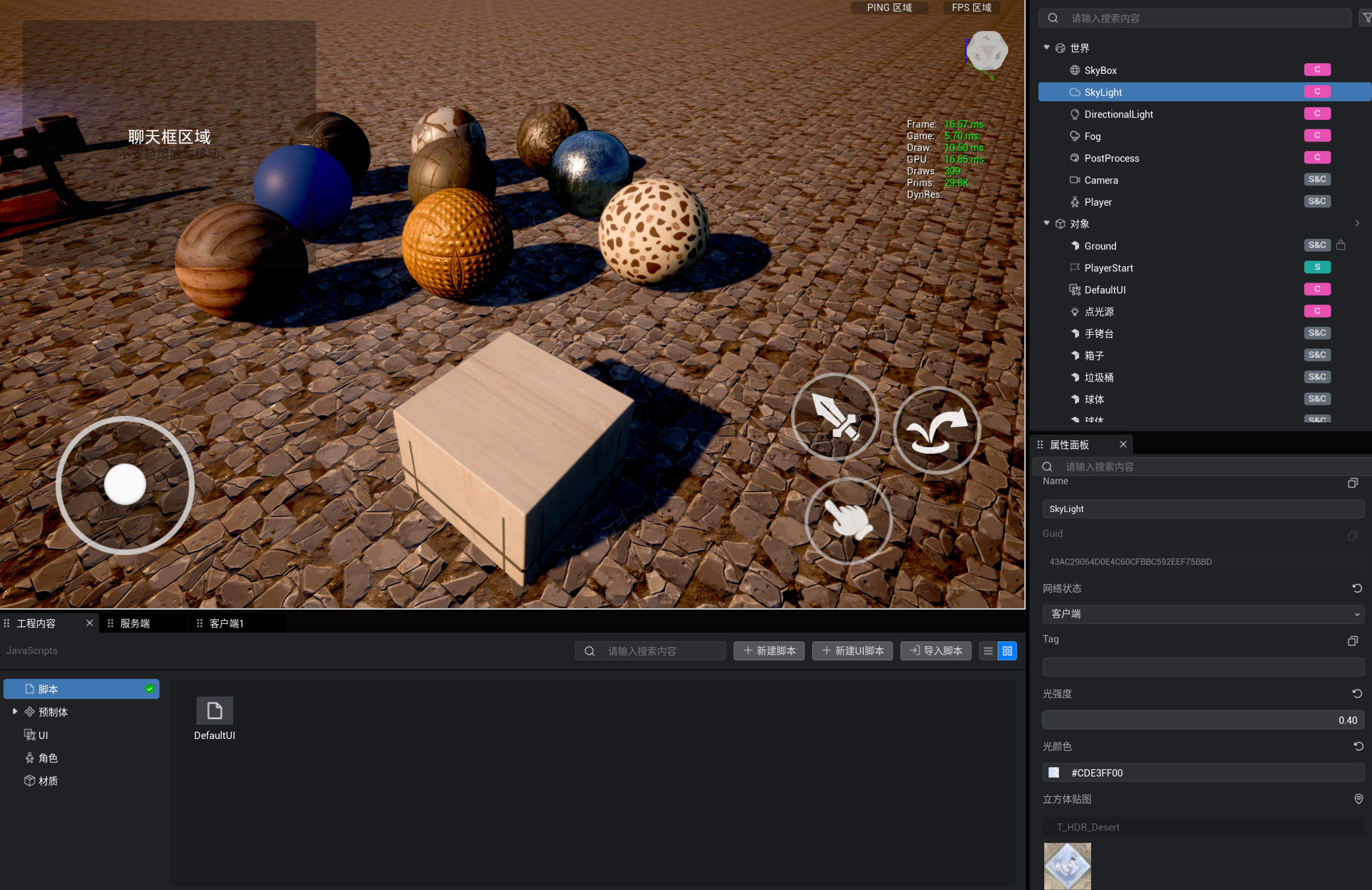Toggle the S&C badge on Ground

(1317, 245)
